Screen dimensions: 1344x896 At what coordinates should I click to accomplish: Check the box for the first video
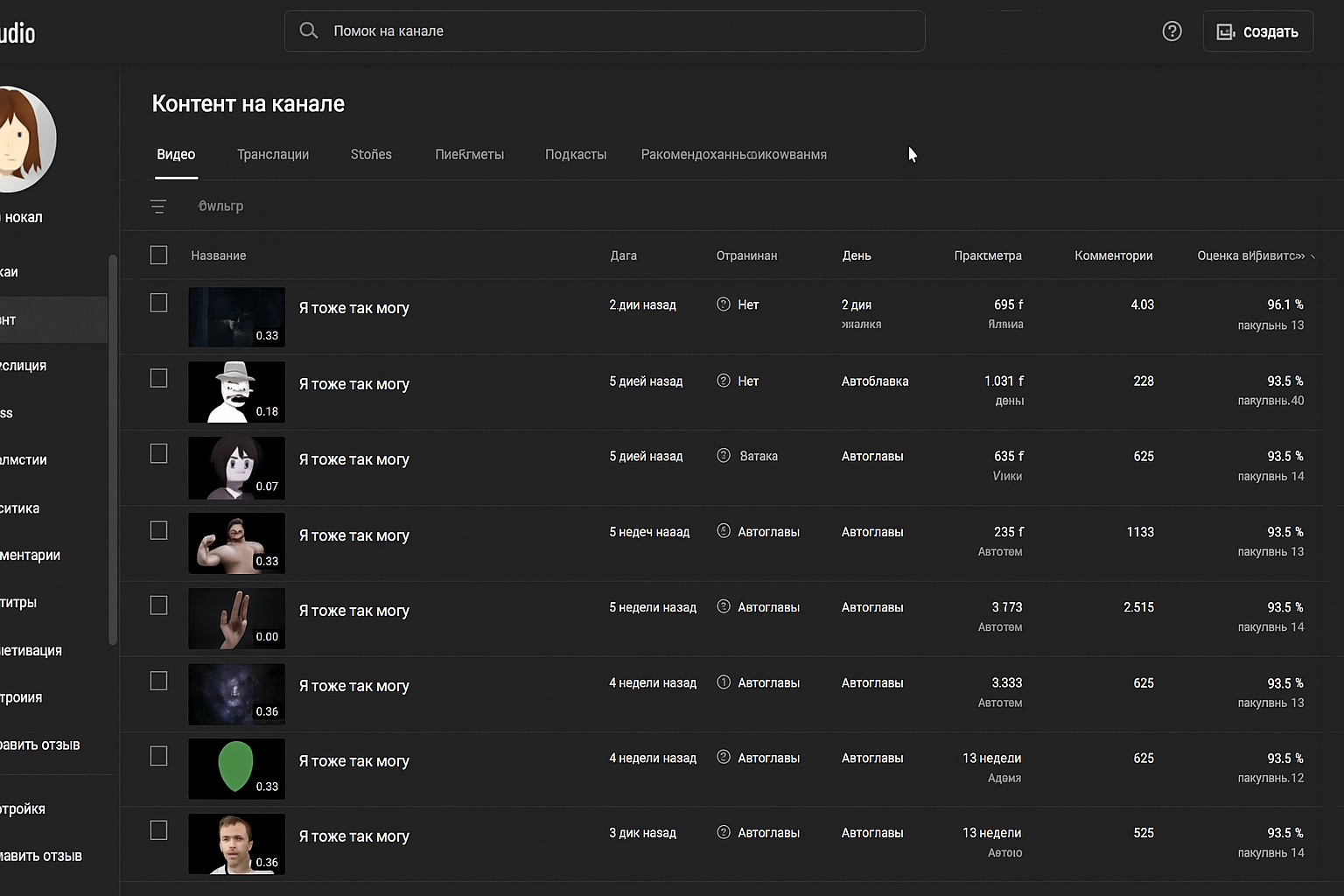pyautogui.click(x=158, y=304)
